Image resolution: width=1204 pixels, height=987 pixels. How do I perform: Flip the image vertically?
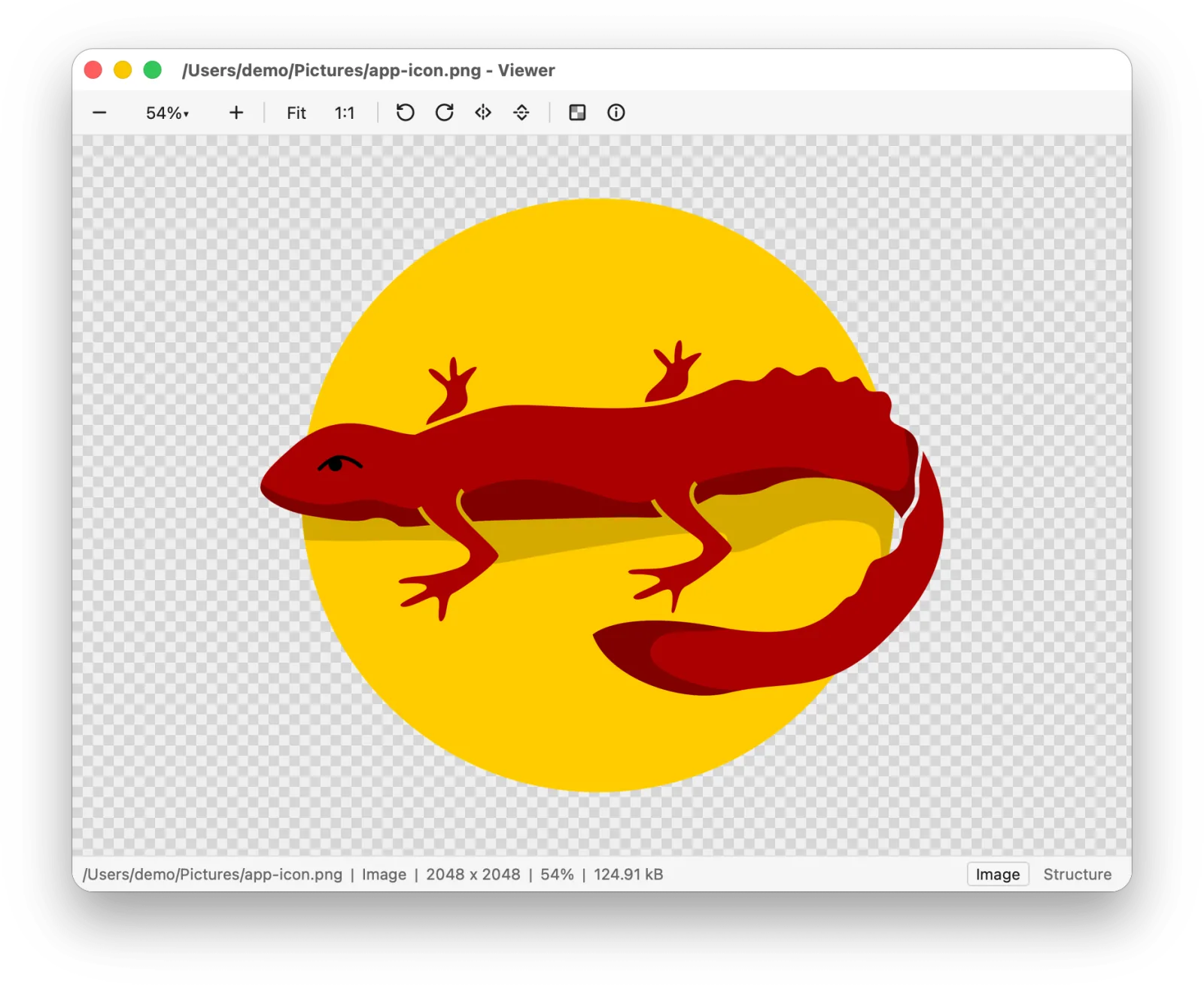(x=521, y=113)
